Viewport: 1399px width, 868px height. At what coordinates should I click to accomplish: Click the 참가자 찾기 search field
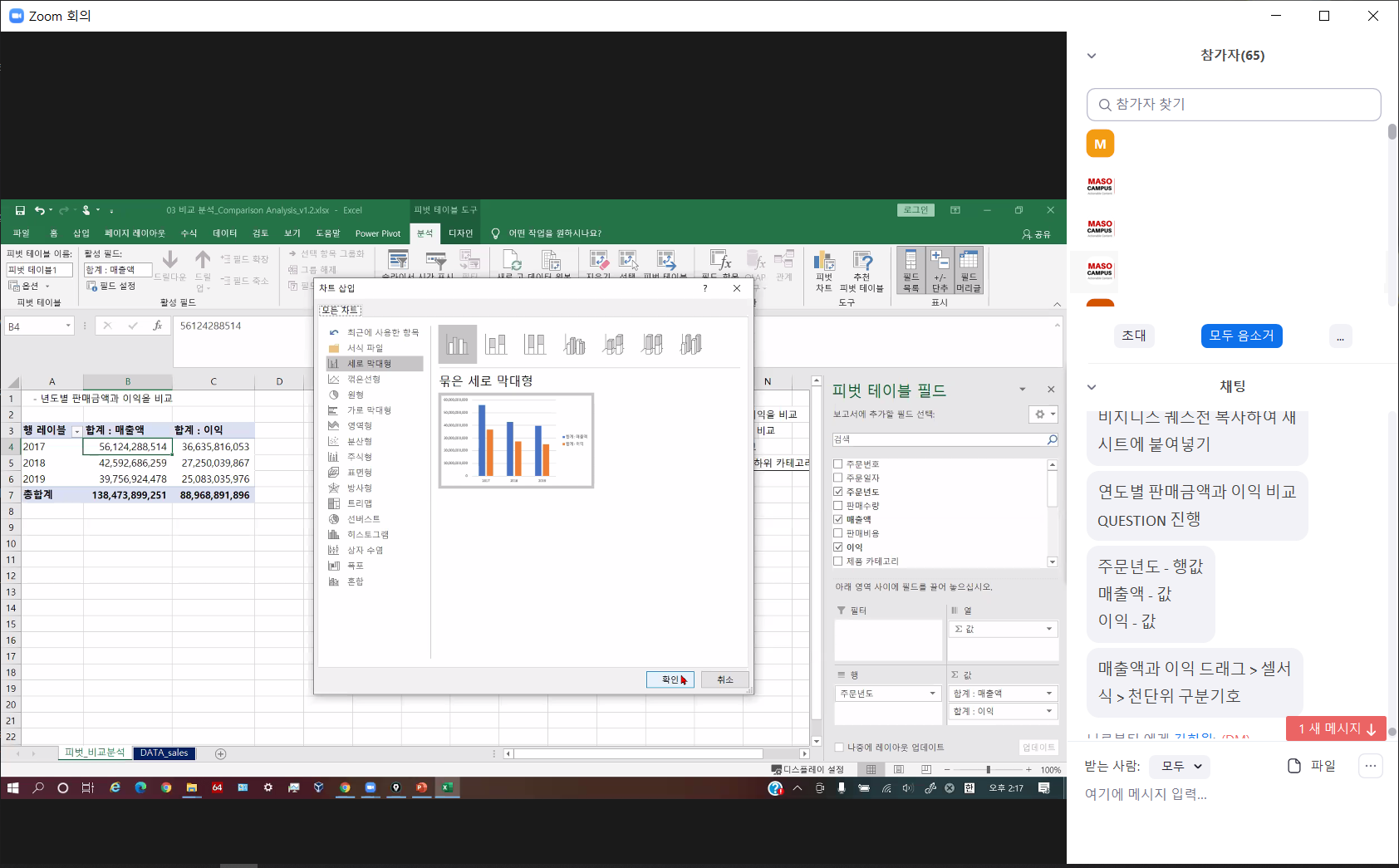(1234, 105)
